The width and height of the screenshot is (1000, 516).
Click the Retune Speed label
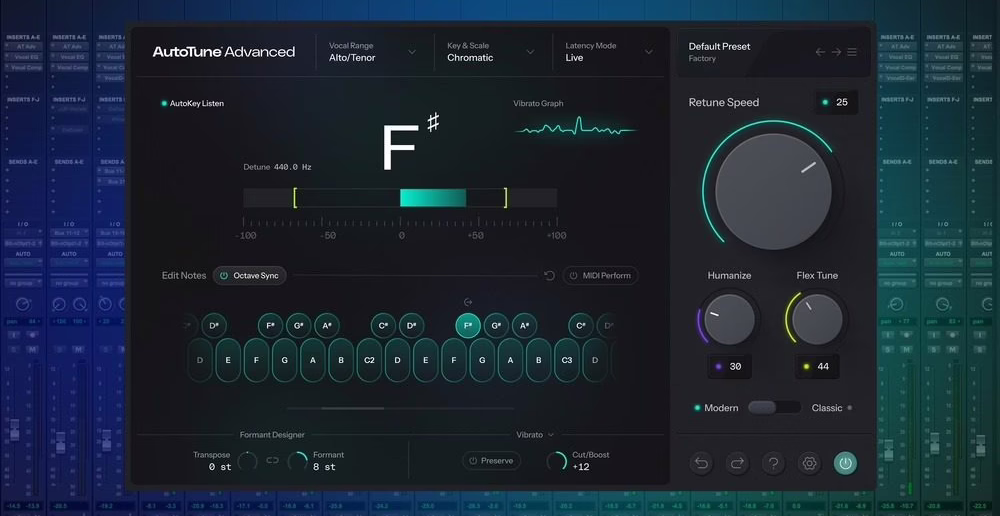click(x=724, y=102)
